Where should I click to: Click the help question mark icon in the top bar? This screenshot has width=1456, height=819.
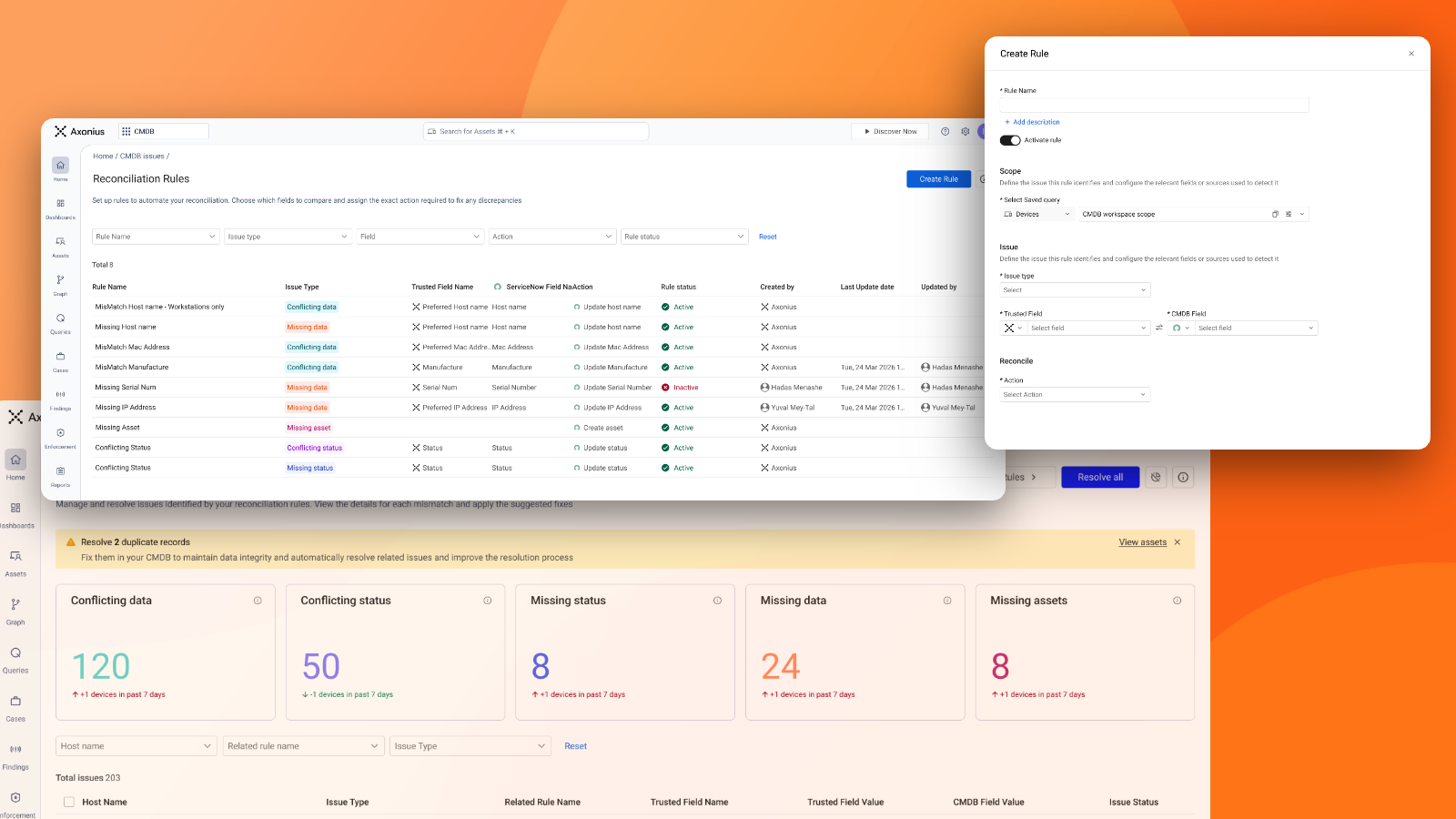pyautogui.click(x=945, y=131)
